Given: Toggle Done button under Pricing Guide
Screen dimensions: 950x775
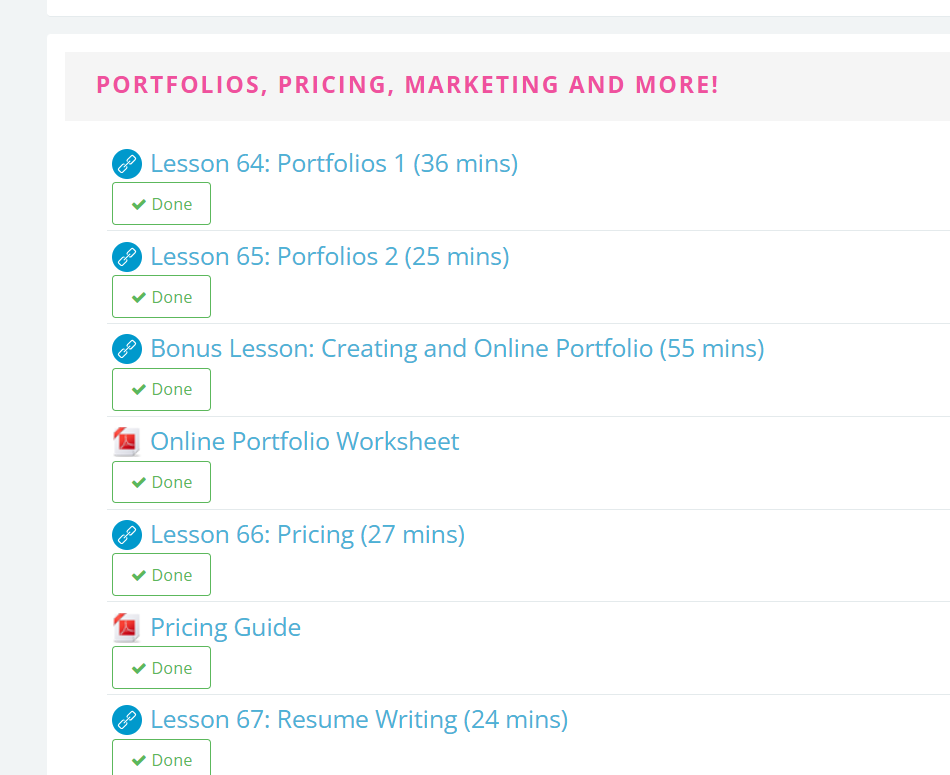Looking at the screenshot, I should (161, 668).
